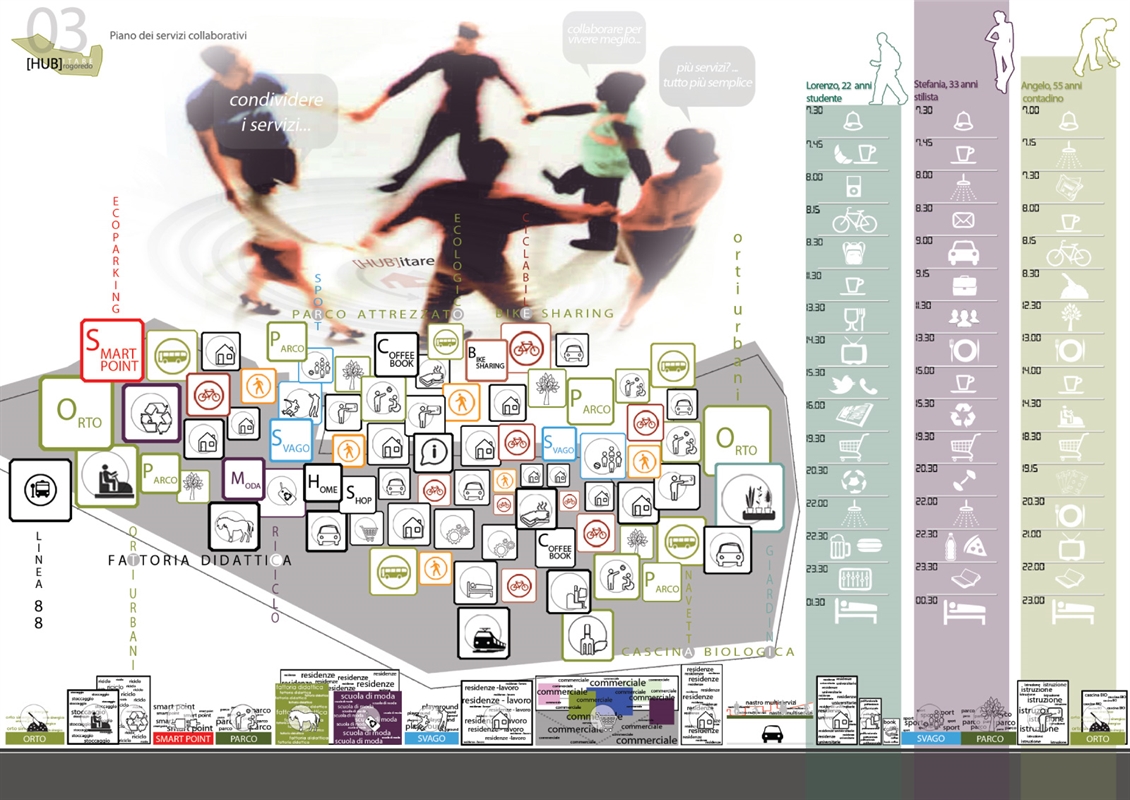The width and height of the screenshot is (1130, 800).
Task: Click the bus stop tile above LINEA 88
Action: click(x=40, y=490)
